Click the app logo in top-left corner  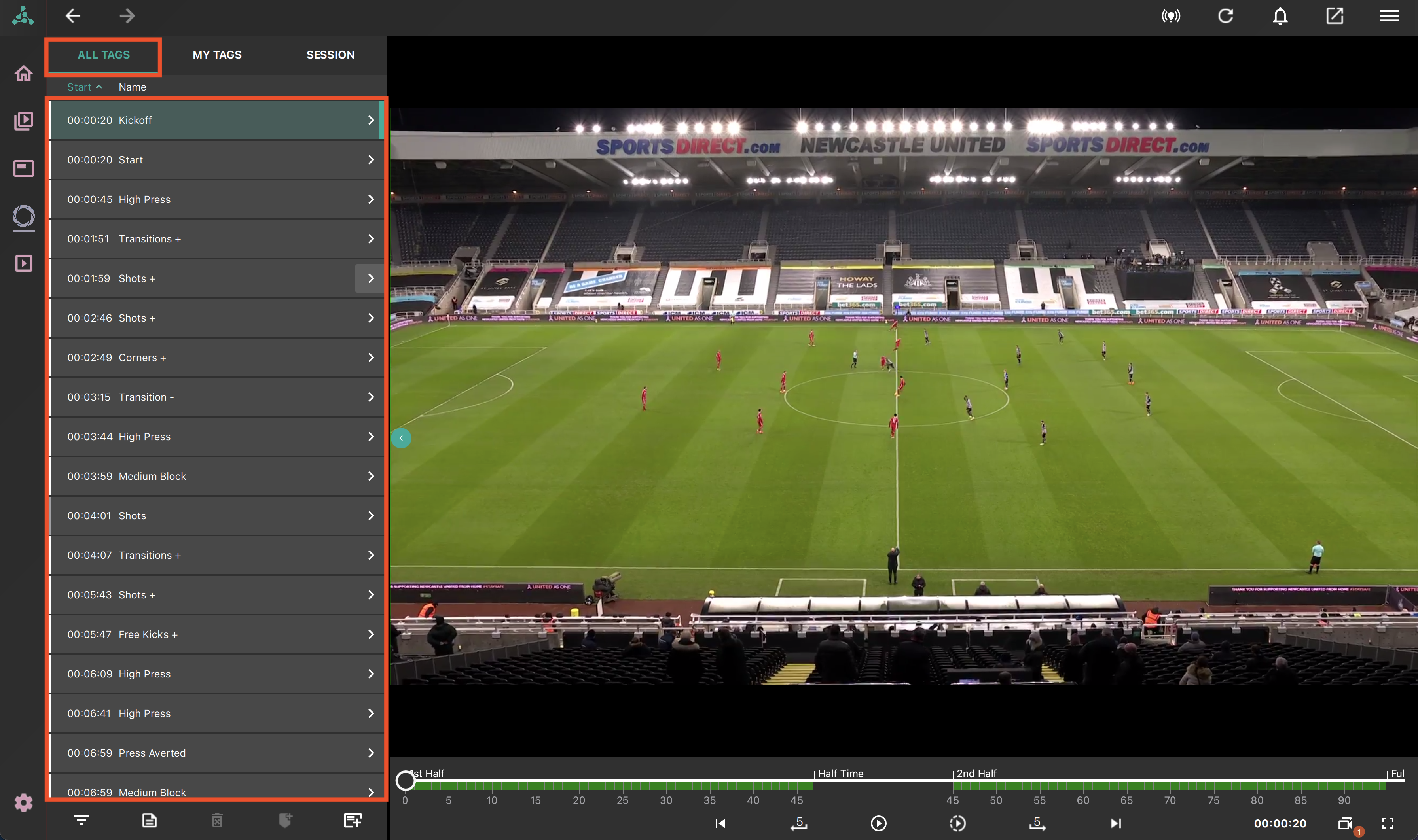tap(23, 16)
